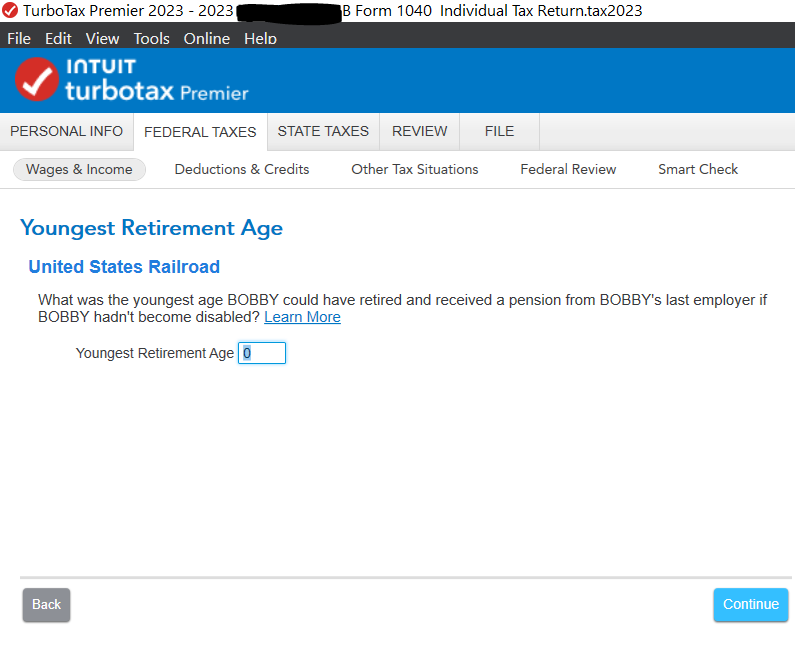Screen dimensions: 795x646
Task: Click the TurboTax checkmark logo in banner
Action: (37, 80)
